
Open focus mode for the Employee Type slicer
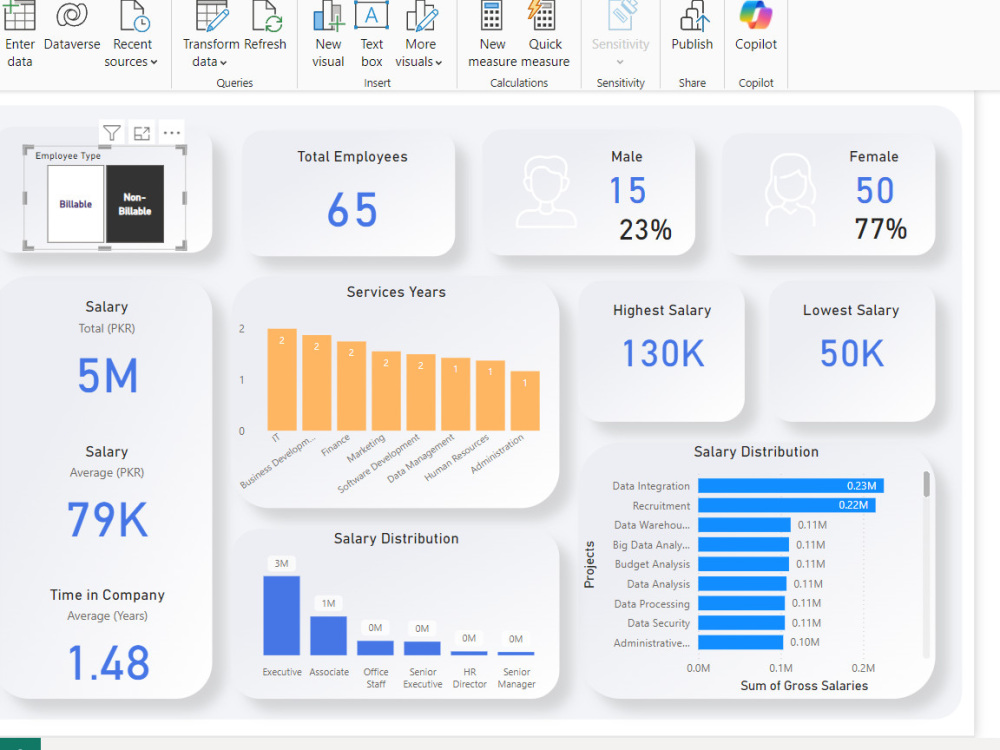tap(141, 132)
